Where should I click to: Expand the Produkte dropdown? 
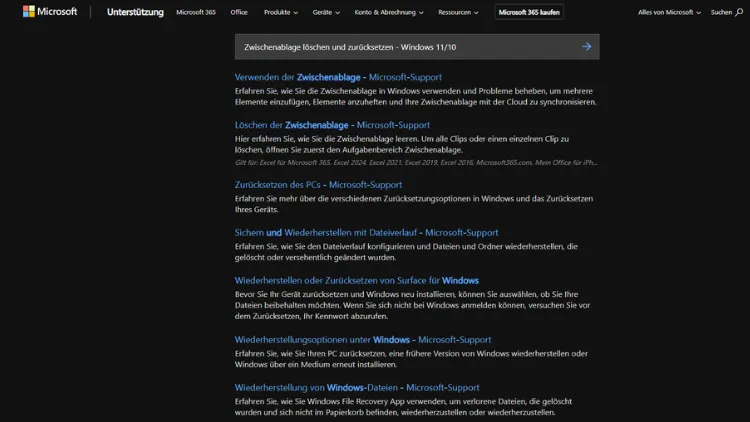[281, 12]
